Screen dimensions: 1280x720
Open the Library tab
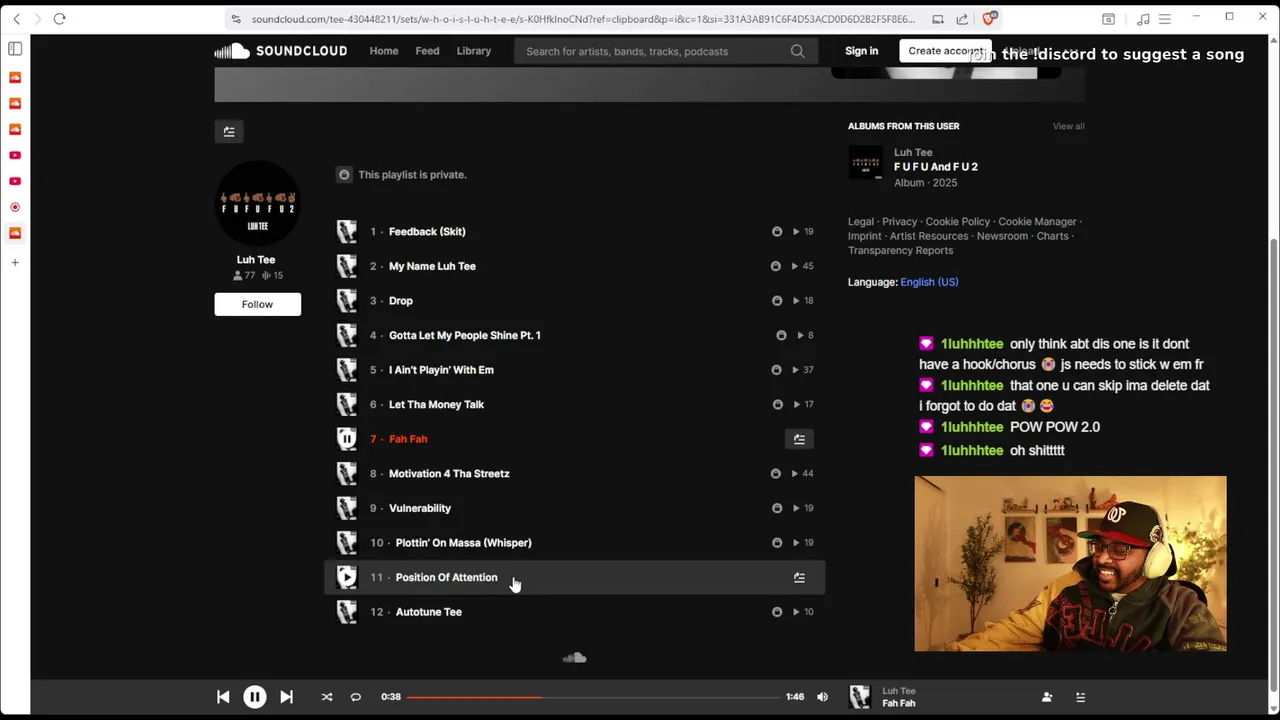[x=474, y=51]
